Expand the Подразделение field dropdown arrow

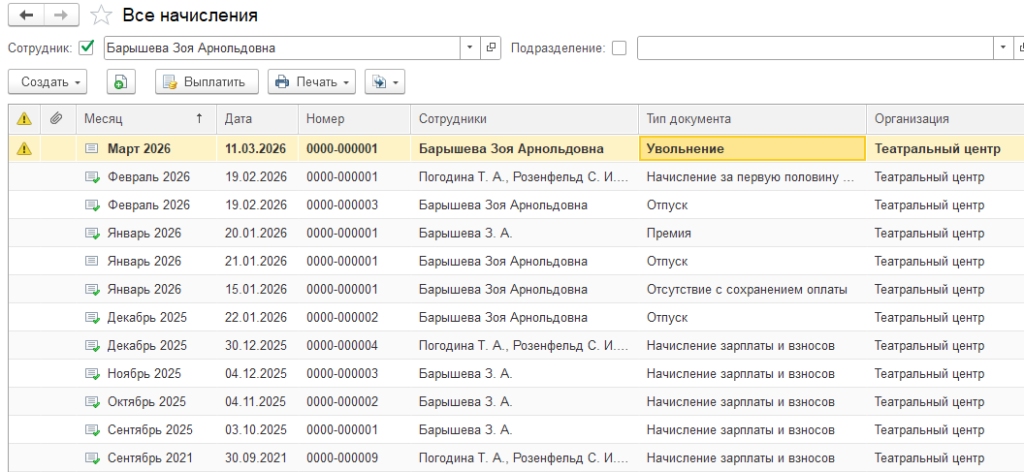[x=1003, y=48]
